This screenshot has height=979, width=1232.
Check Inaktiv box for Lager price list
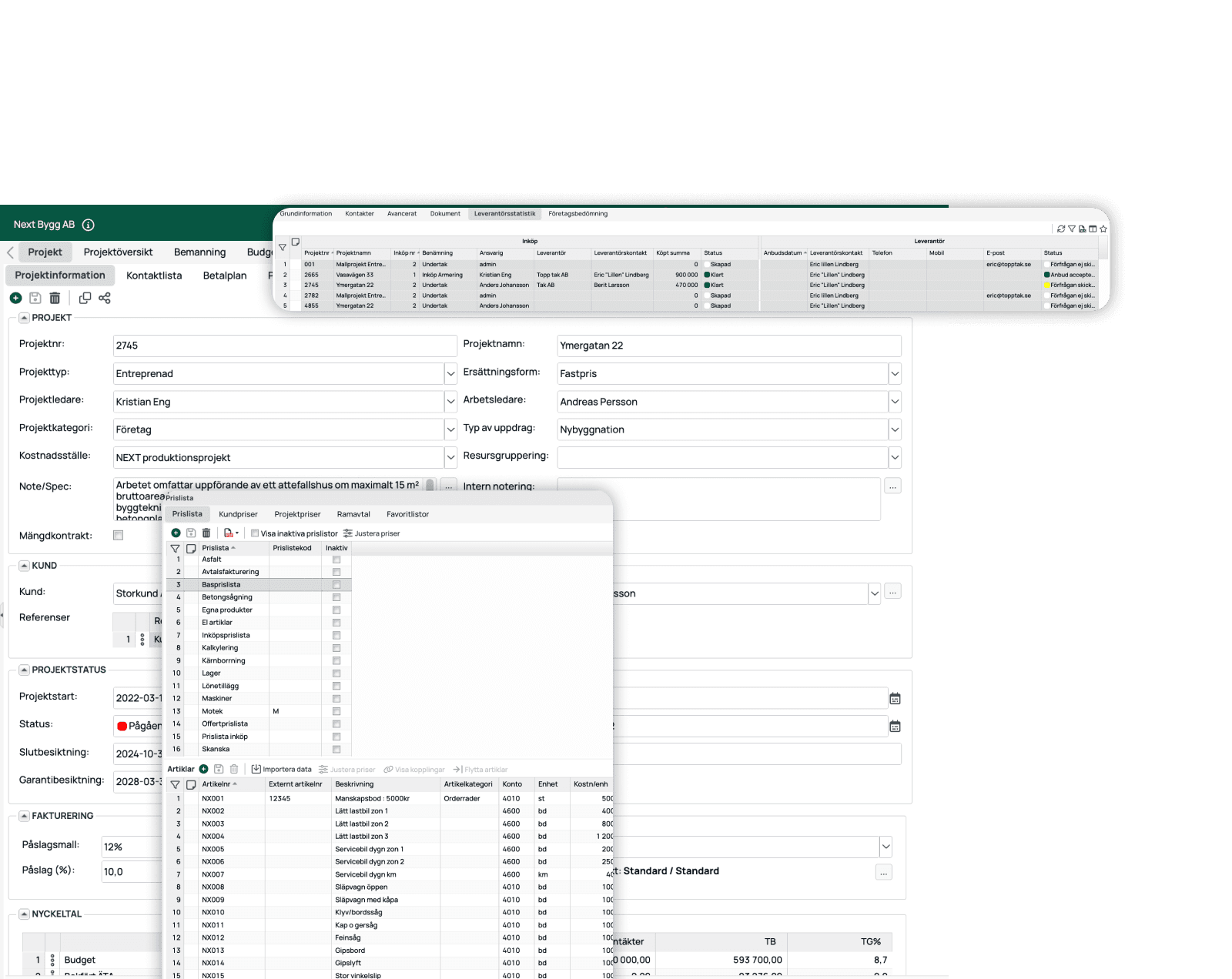tap(336, 673)
